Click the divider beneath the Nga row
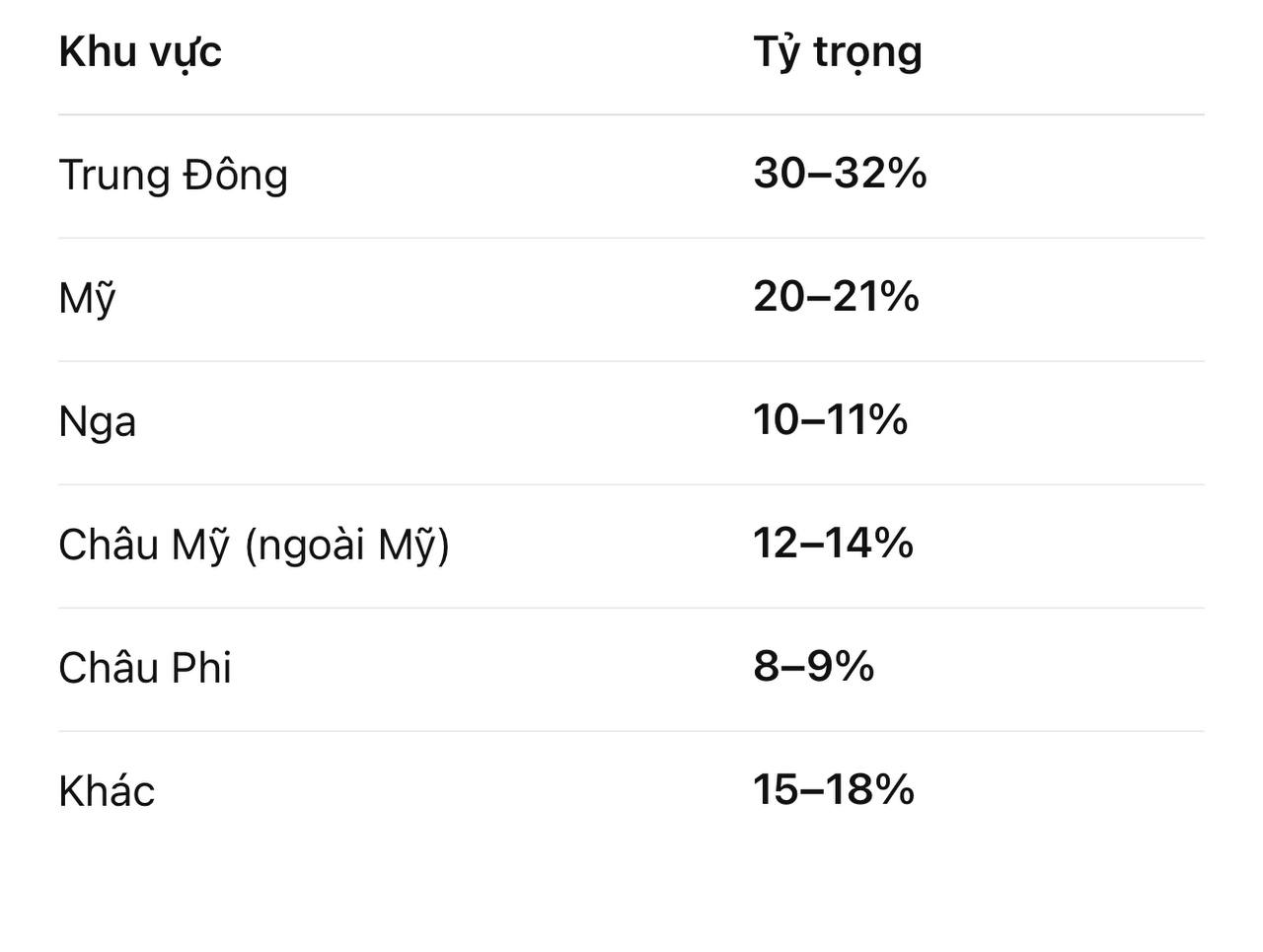Image resolution: width=1263 pixels, height=952 pixels. tap(631, 484)
